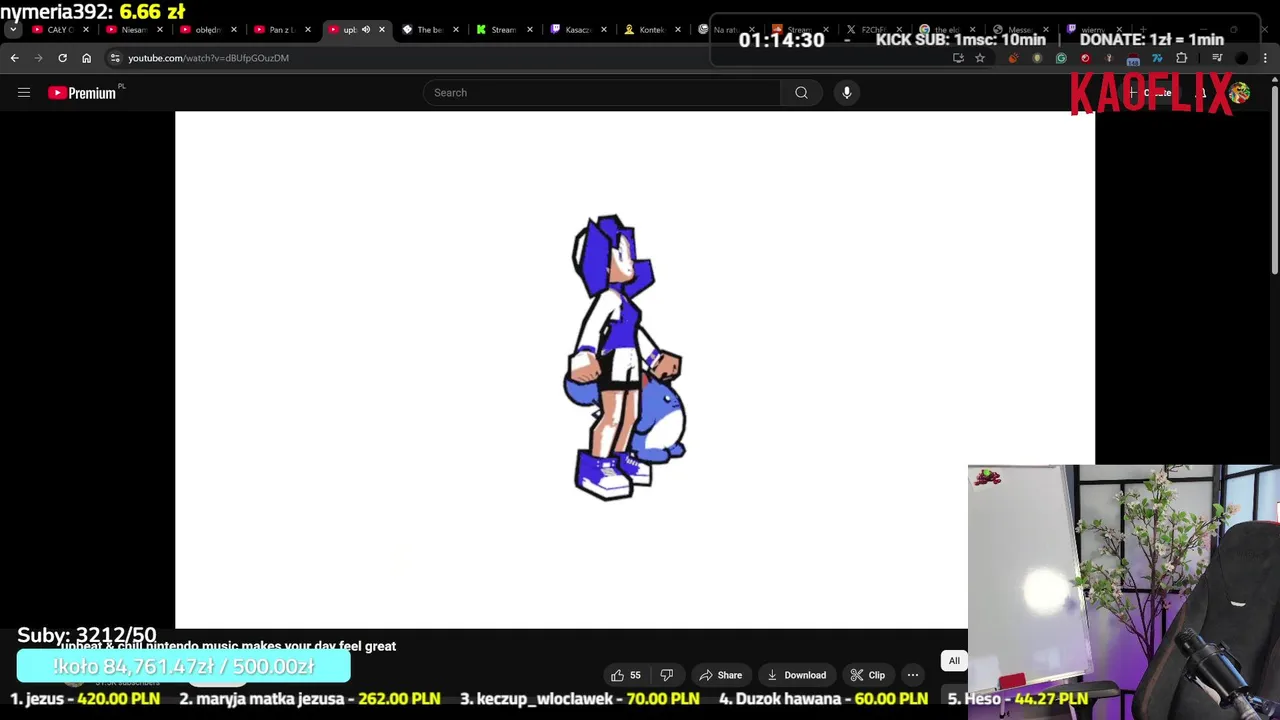Click the video player to pause
The height and width of the screenshot is (720, 1280).
pyautogui.click(x=635, y=369)
